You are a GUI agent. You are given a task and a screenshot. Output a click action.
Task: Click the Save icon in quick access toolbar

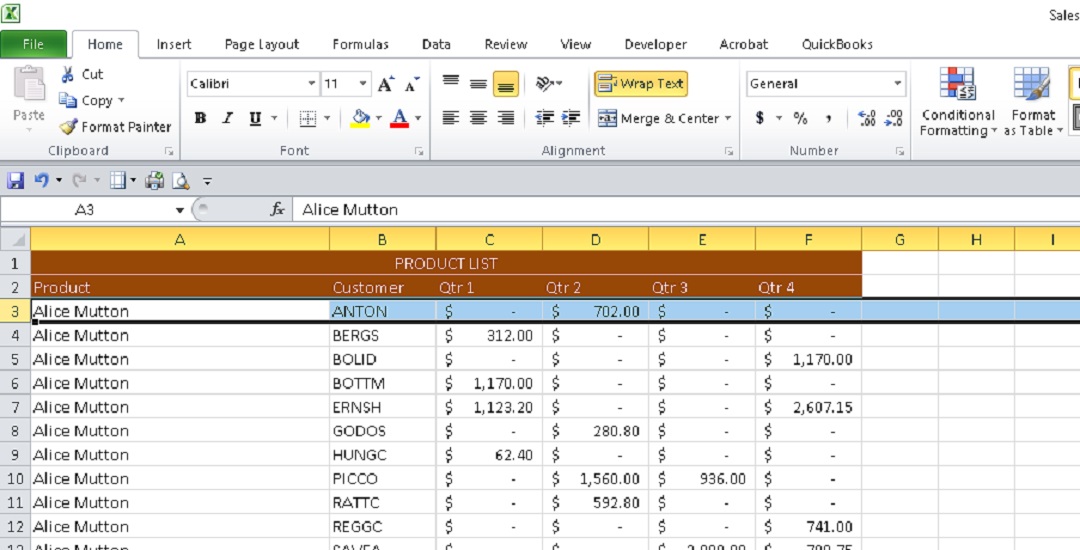(x=15, y=181)
